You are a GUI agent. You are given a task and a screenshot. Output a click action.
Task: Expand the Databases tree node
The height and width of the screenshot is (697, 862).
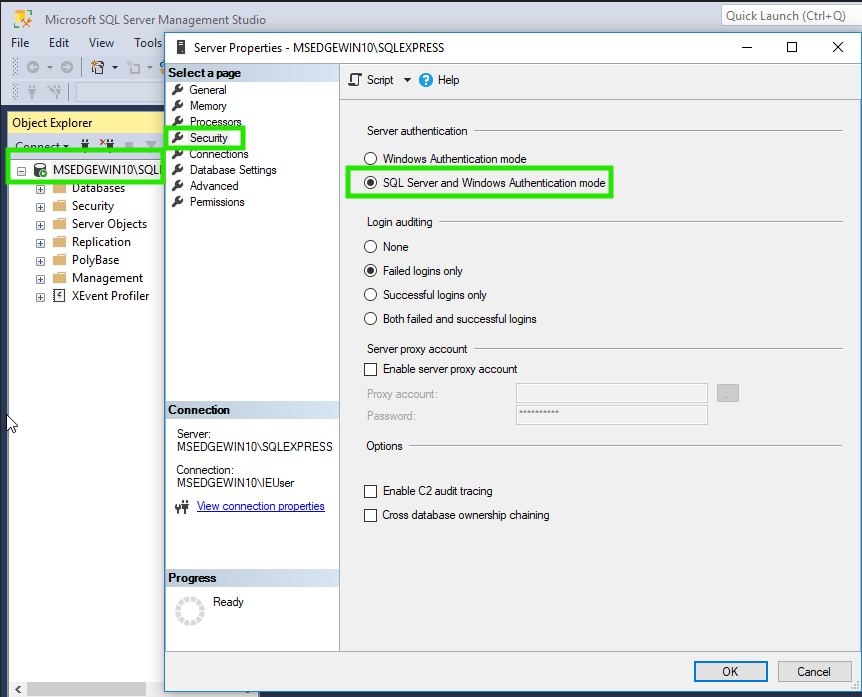point(38,187)
